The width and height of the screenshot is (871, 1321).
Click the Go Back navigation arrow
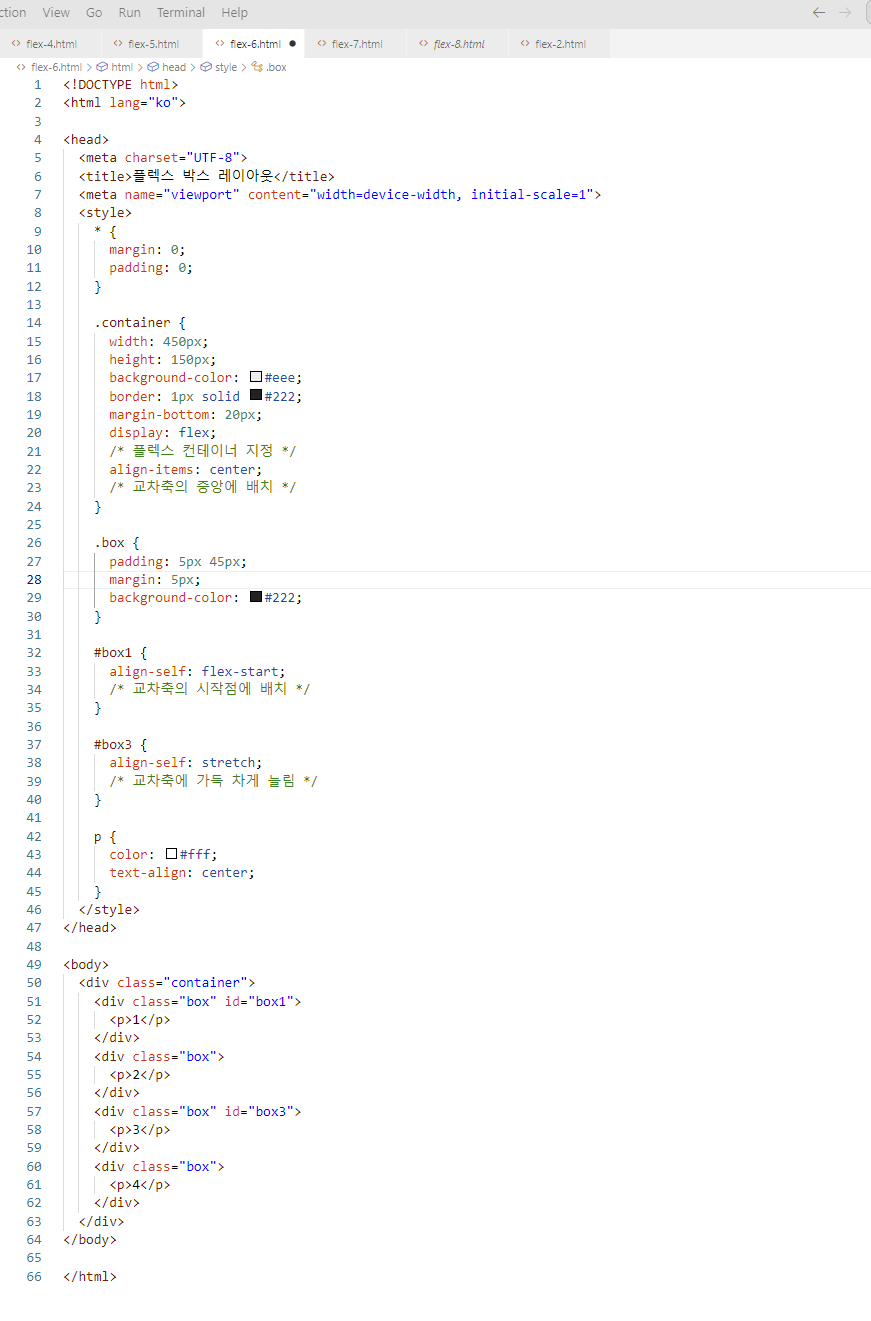pos(819,13)
